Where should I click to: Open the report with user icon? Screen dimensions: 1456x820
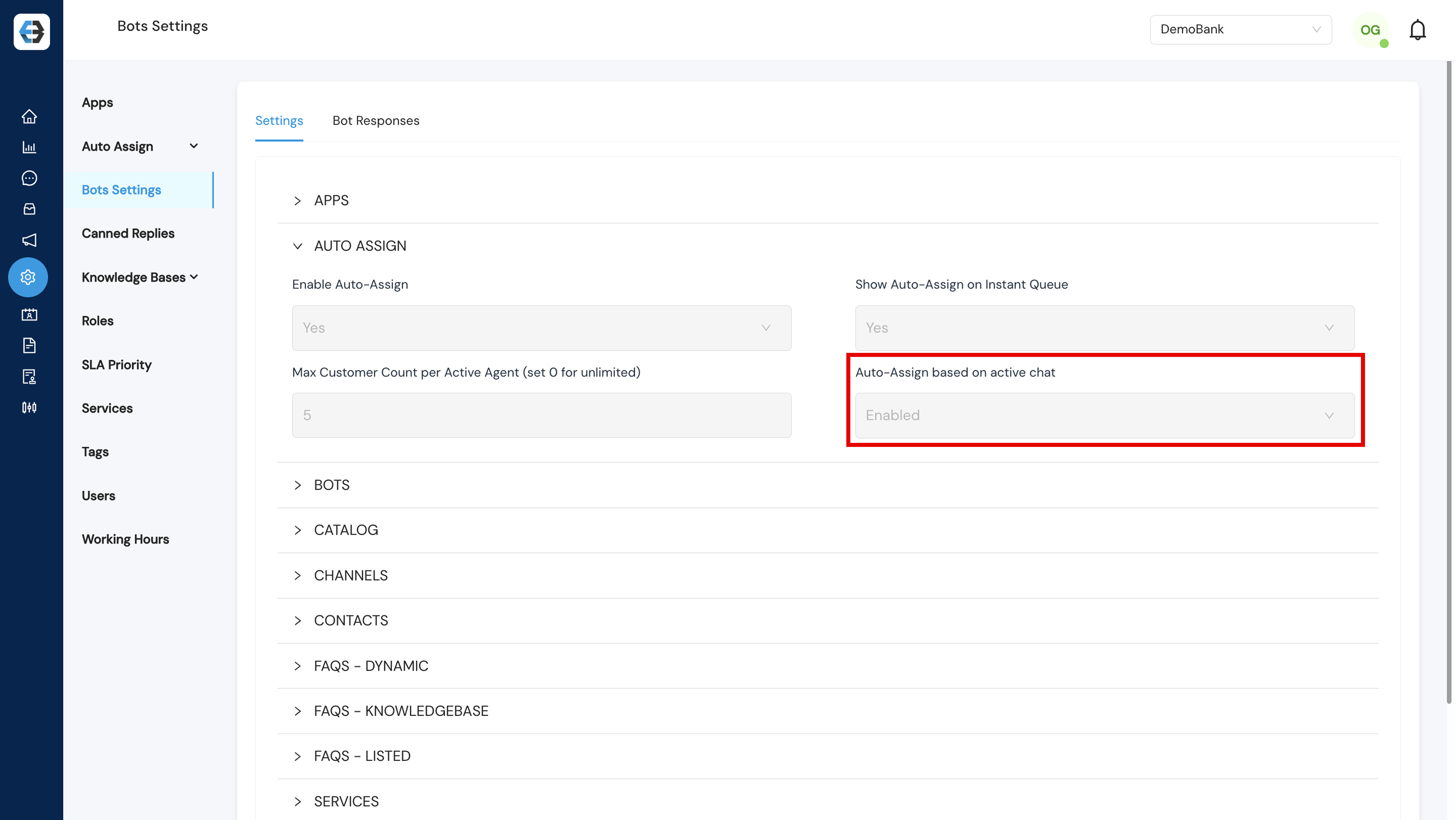coord(29,376)
